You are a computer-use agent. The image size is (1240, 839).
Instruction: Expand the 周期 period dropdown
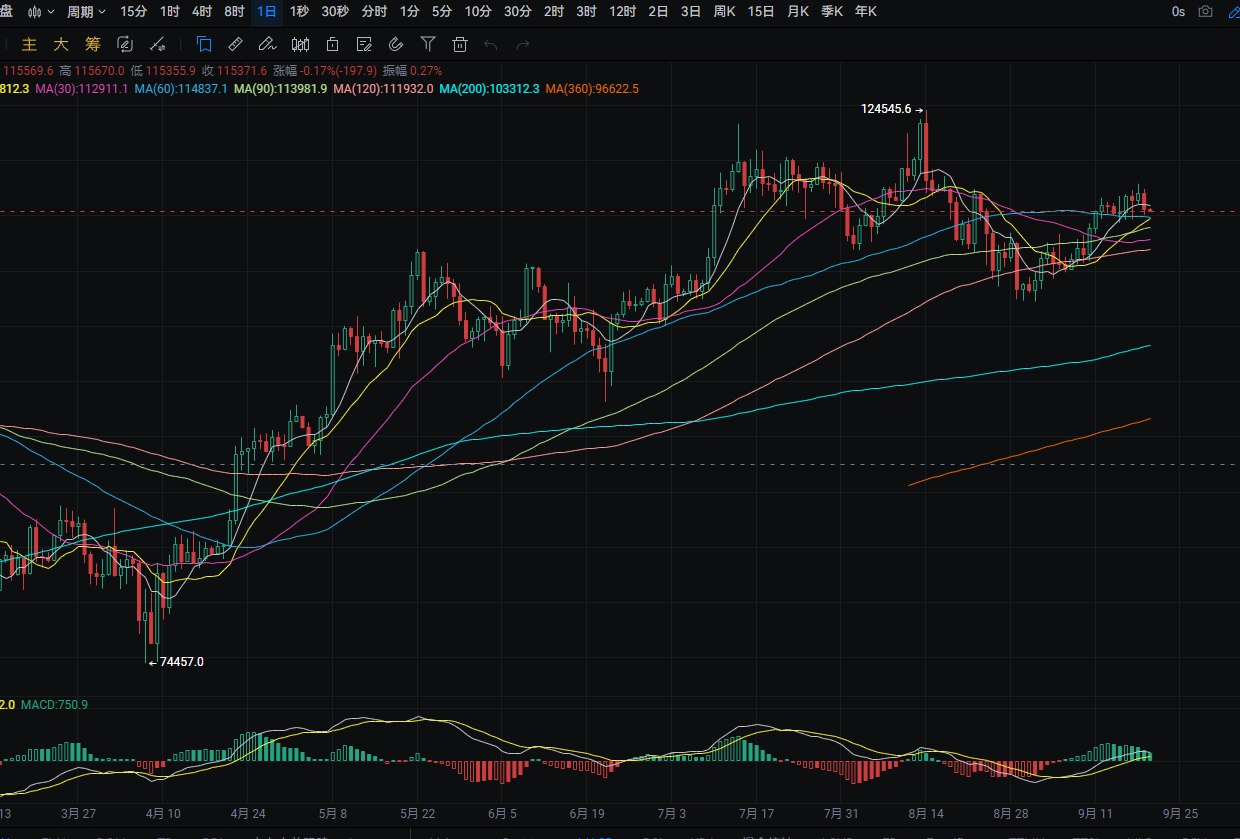click(86, 12)
